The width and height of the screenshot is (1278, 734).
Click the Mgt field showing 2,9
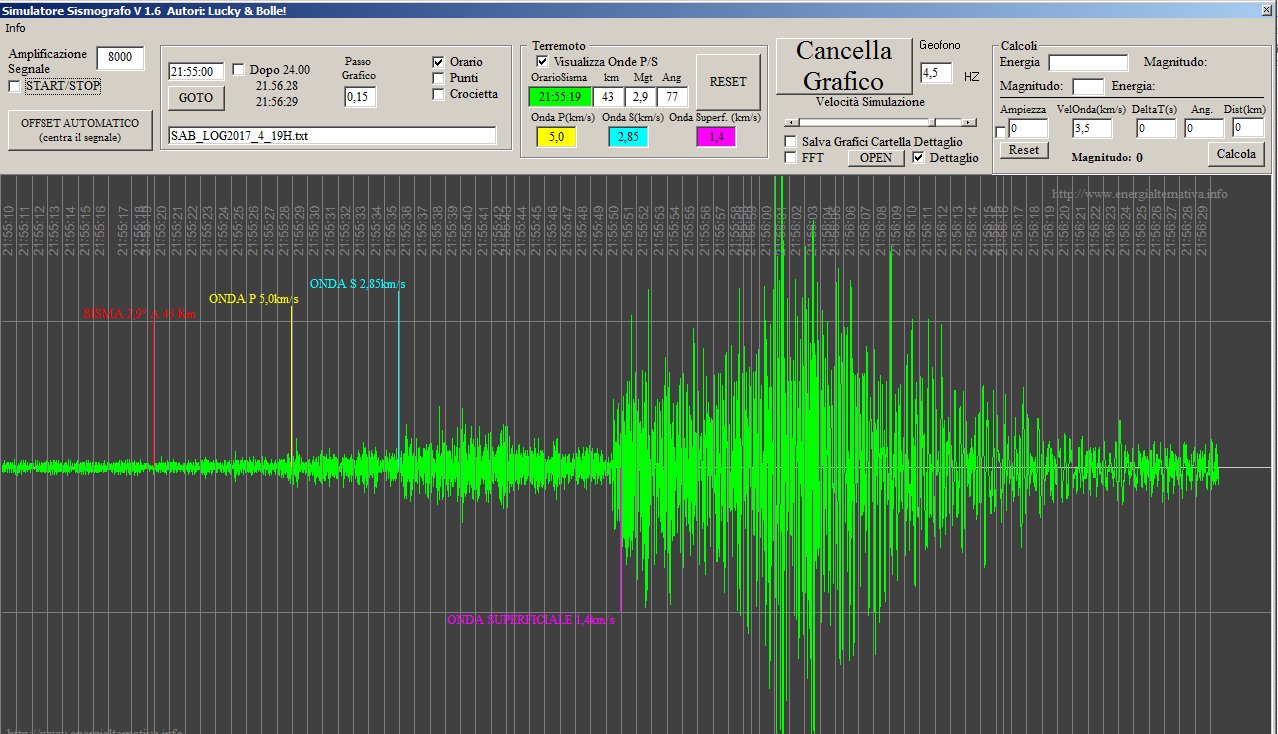tap(640, 97)
